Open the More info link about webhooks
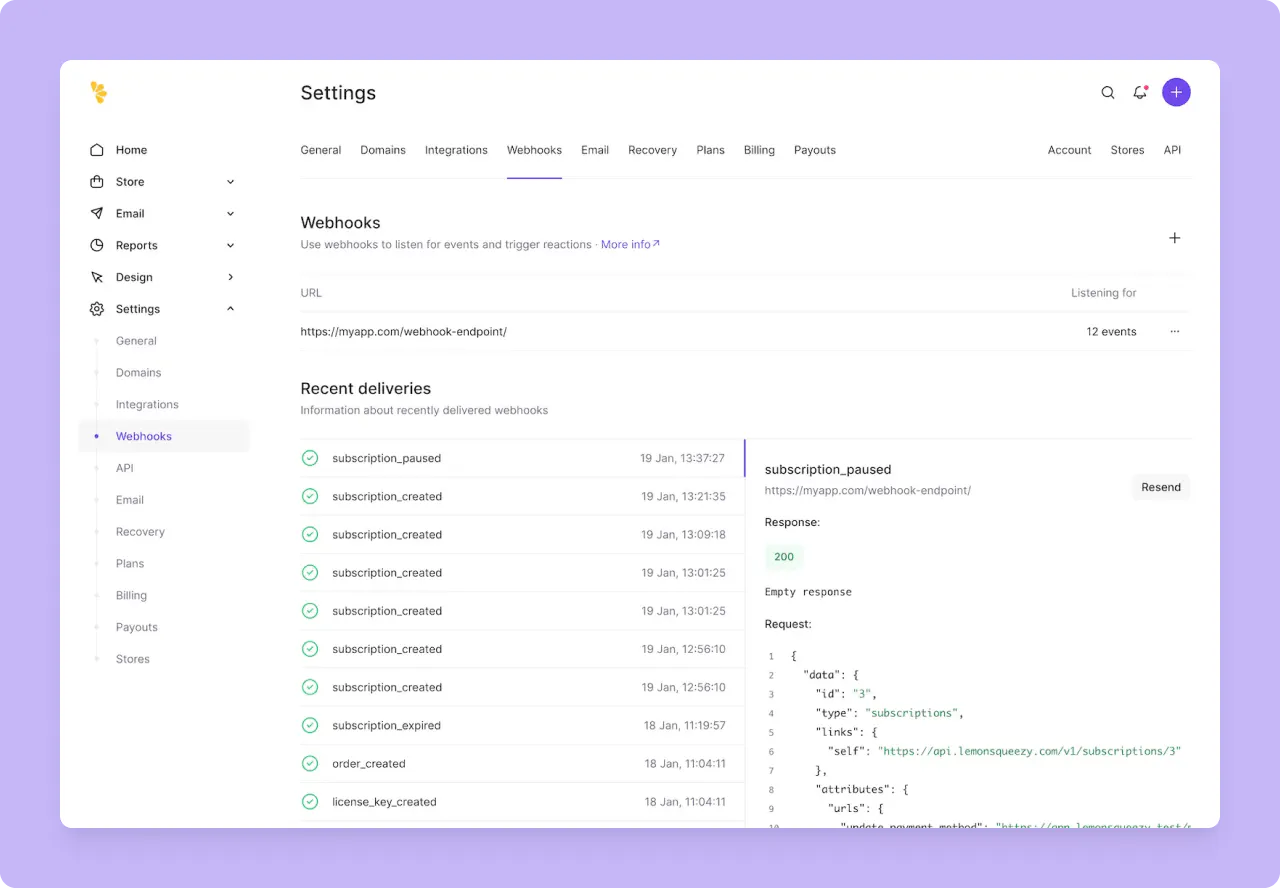The image size is (1280, 888). point(627,244)
